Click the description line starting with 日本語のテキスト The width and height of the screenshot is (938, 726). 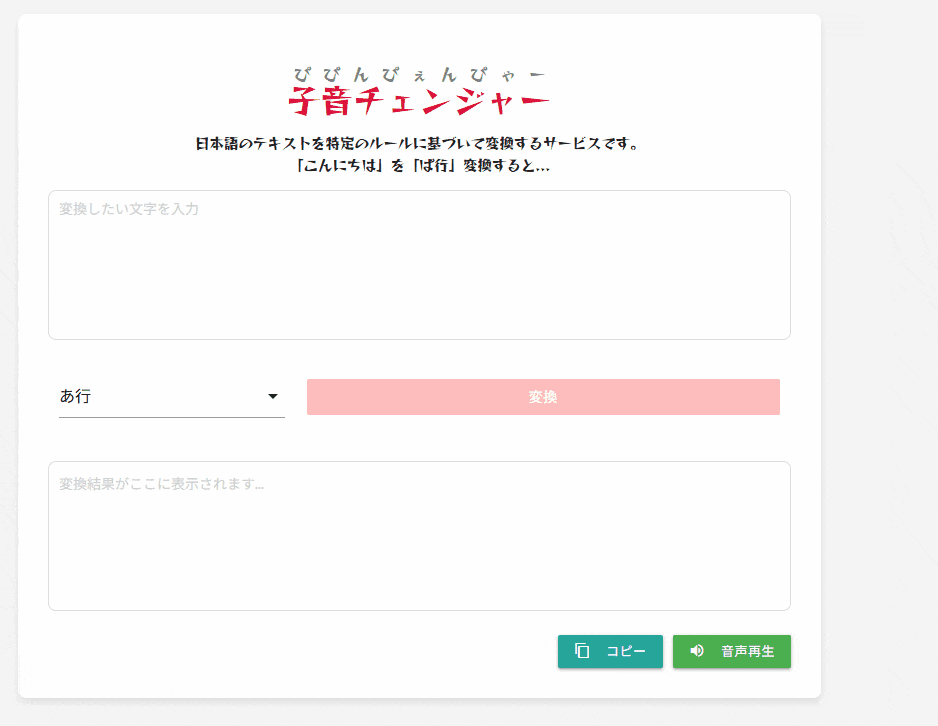click(x=418, y=144)
